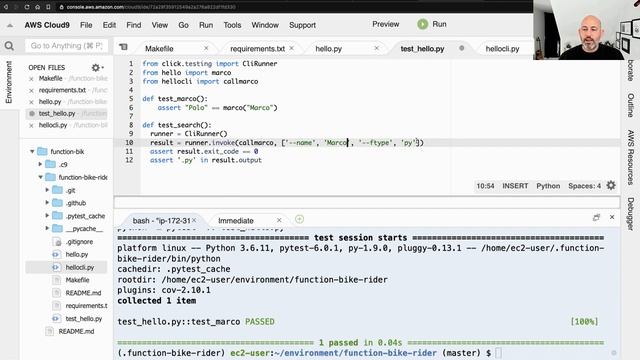
Task: Click the INSERT mode indicator in status bar
Action: [515, 186]
